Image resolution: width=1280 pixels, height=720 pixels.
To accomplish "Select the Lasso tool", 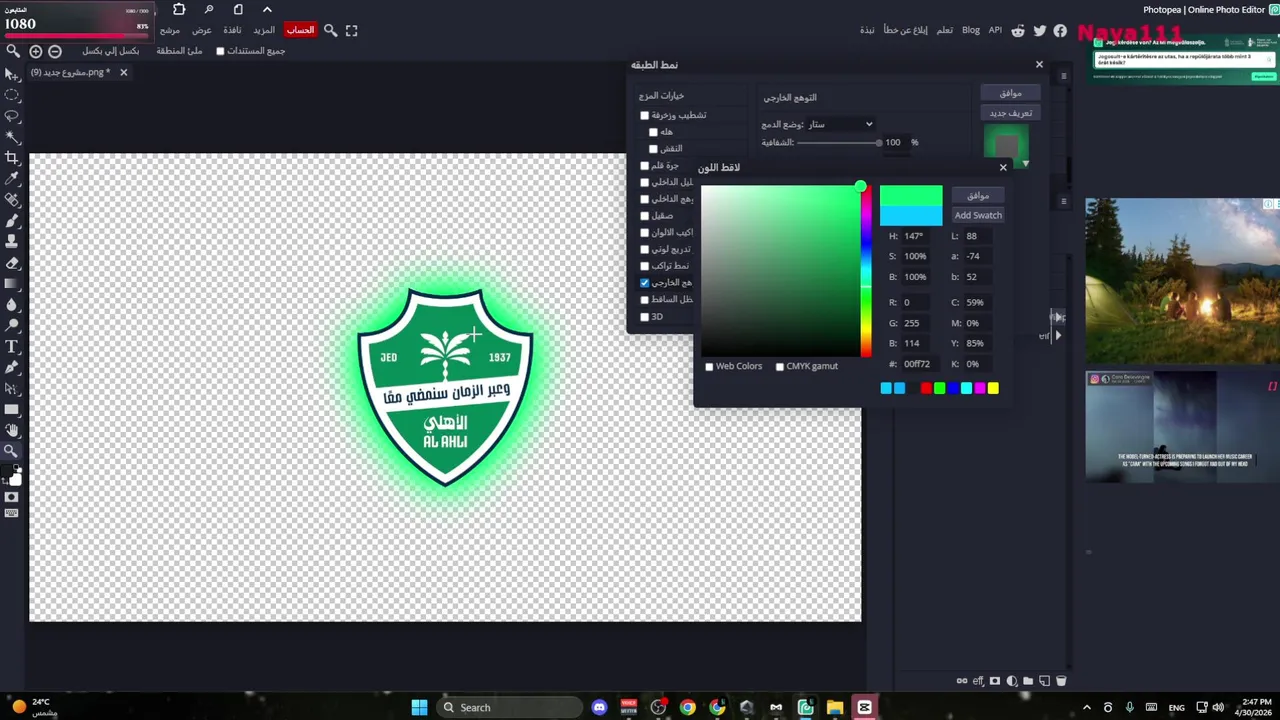I will (x=12, y=116).
